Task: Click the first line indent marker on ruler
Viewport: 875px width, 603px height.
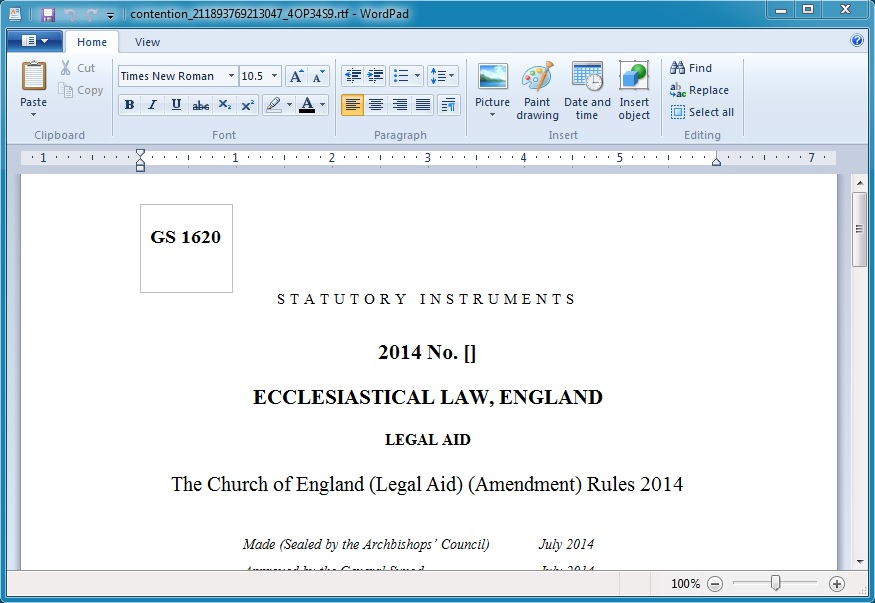Action: 141,153
